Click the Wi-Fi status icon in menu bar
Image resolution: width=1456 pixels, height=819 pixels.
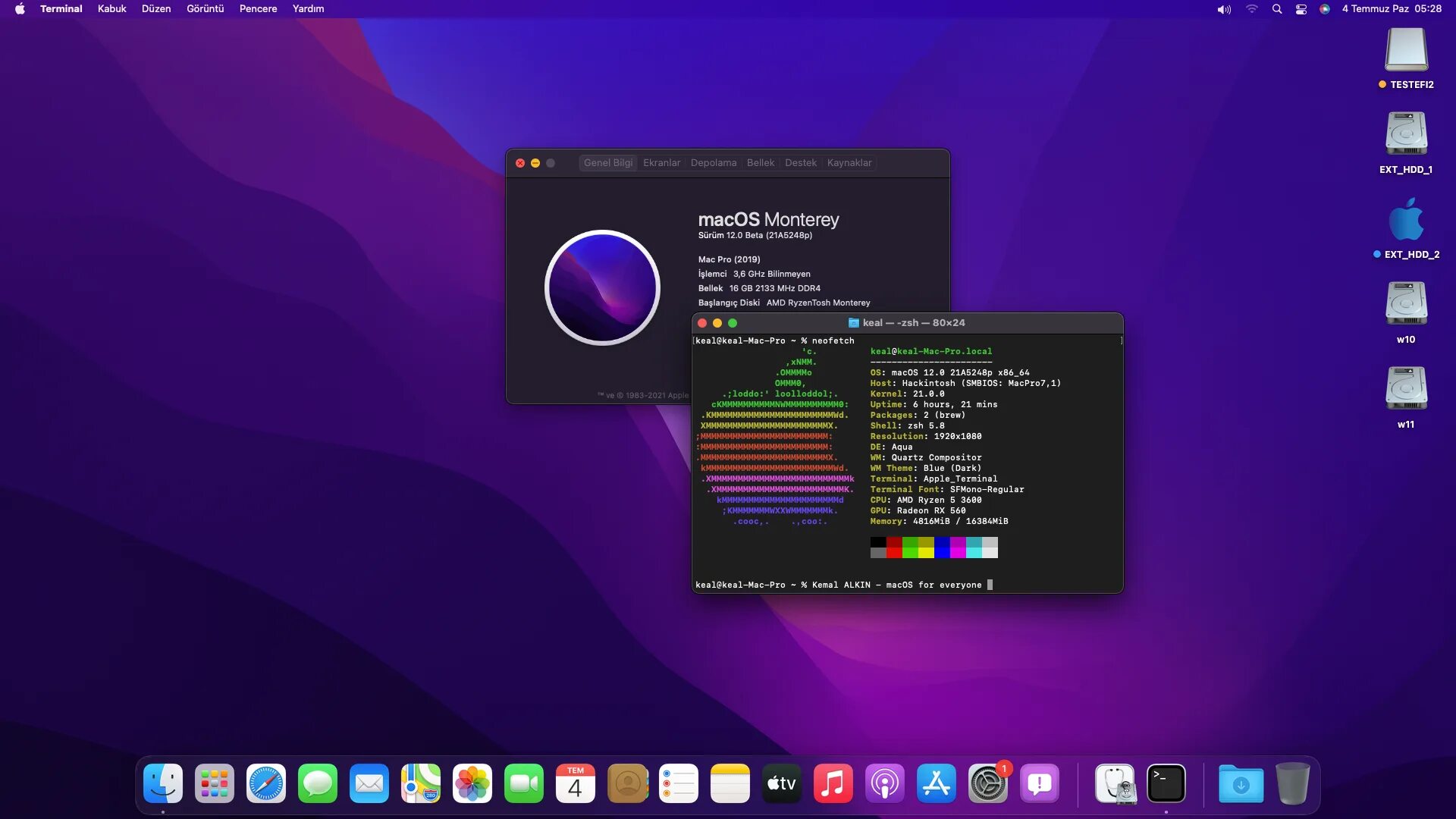(1251, 9)
